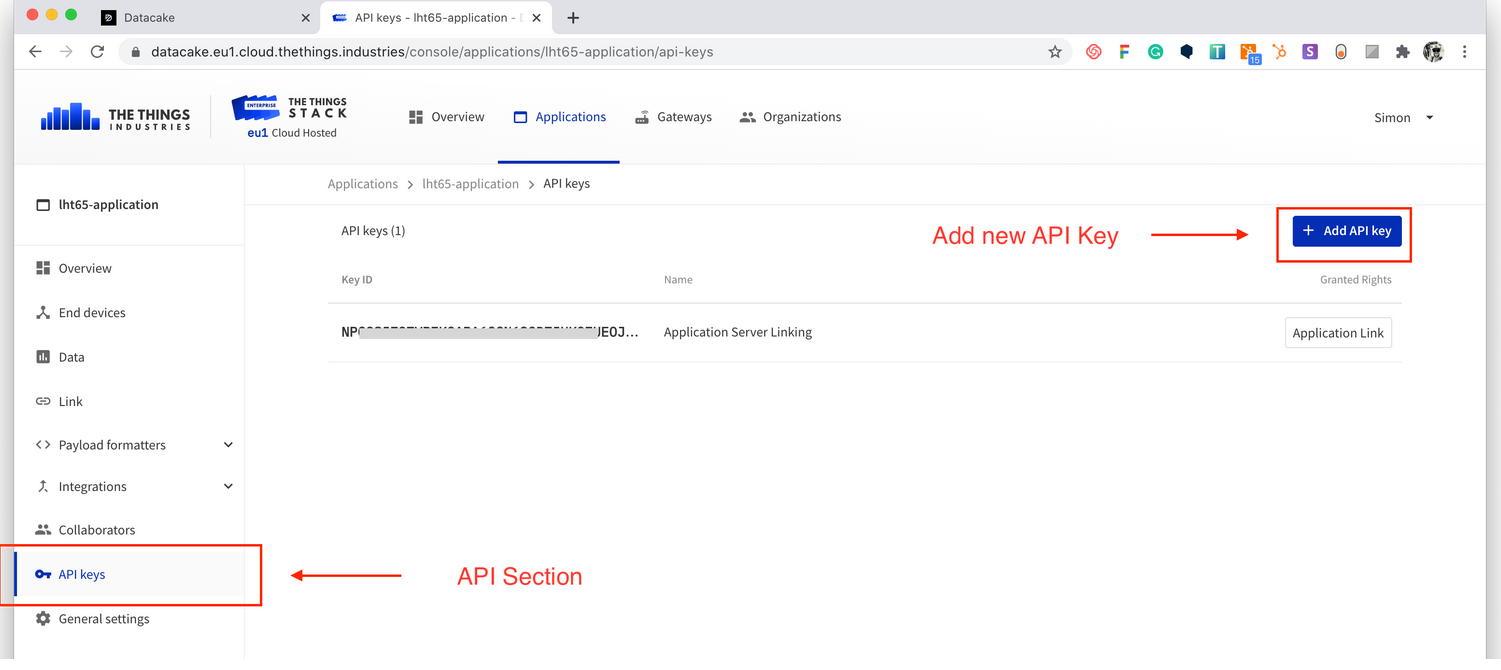This screenshot has width=1501, height=670.
Task: Open the Simon user dropdown
Action: [x=1404, y=118]
